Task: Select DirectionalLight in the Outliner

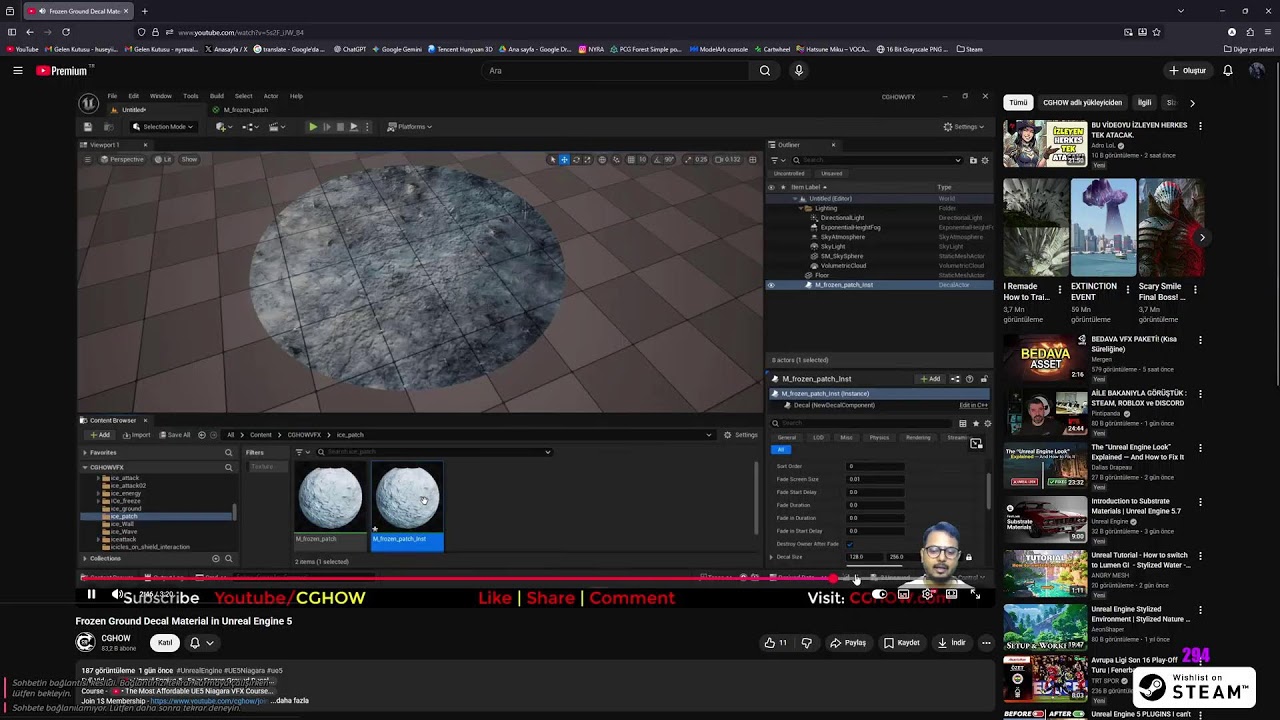Action: (x=842, y=218)
